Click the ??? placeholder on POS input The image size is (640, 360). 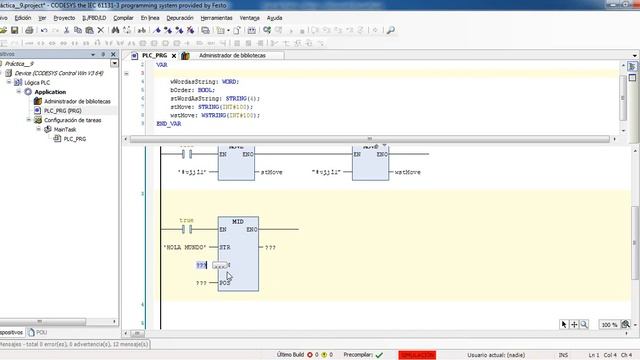click(201, 283)
